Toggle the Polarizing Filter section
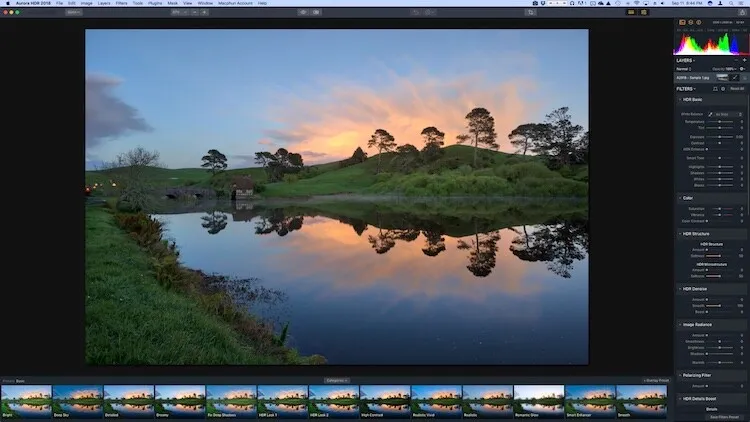Screen dimensions: 750x422 [696, 376]
